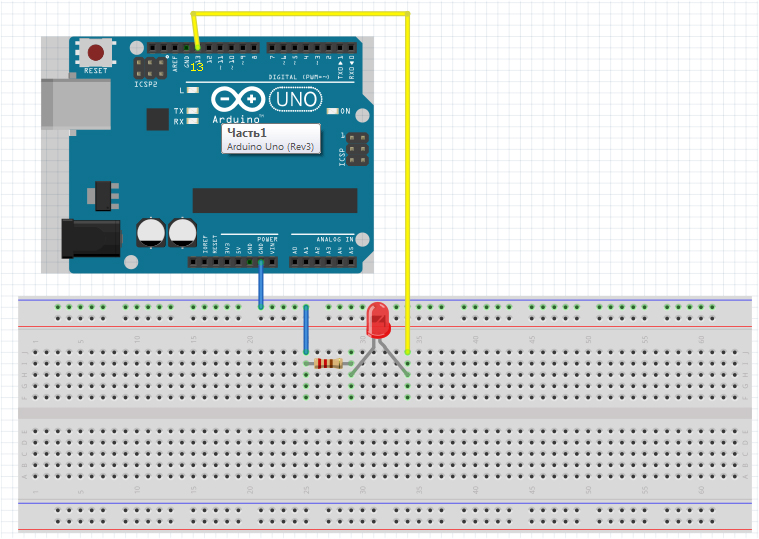Click the digital header with AREF to pin 8
This screenshot has height=539, width=759.
[x=203, y=47]
